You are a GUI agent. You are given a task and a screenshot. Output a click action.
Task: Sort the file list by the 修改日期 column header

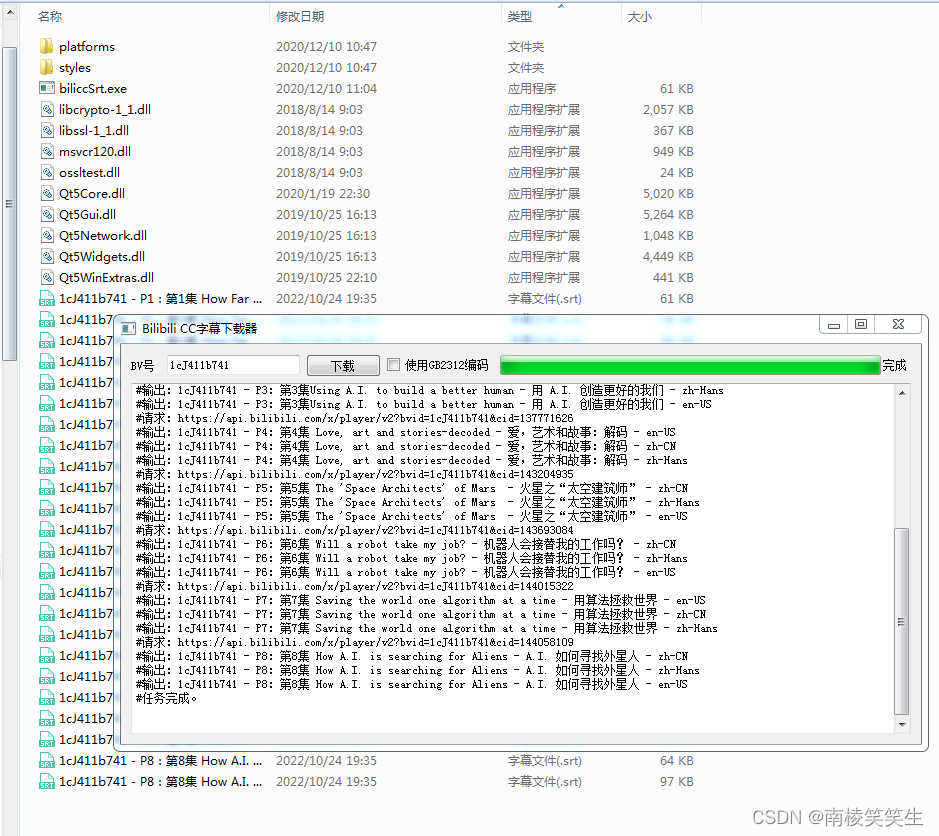click(x=300, y=16)
